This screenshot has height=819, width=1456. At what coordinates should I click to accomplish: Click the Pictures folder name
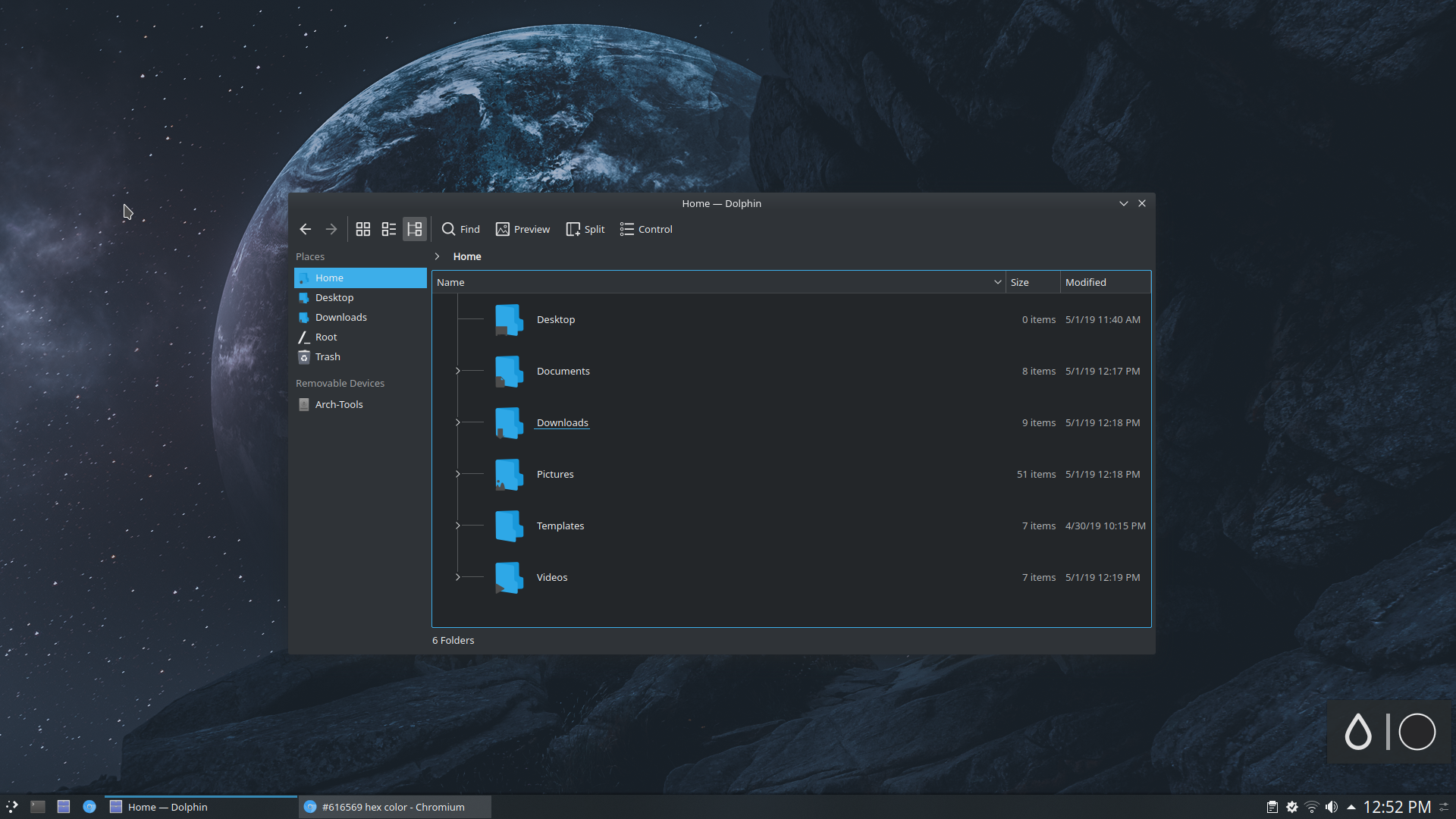[555, 474]
